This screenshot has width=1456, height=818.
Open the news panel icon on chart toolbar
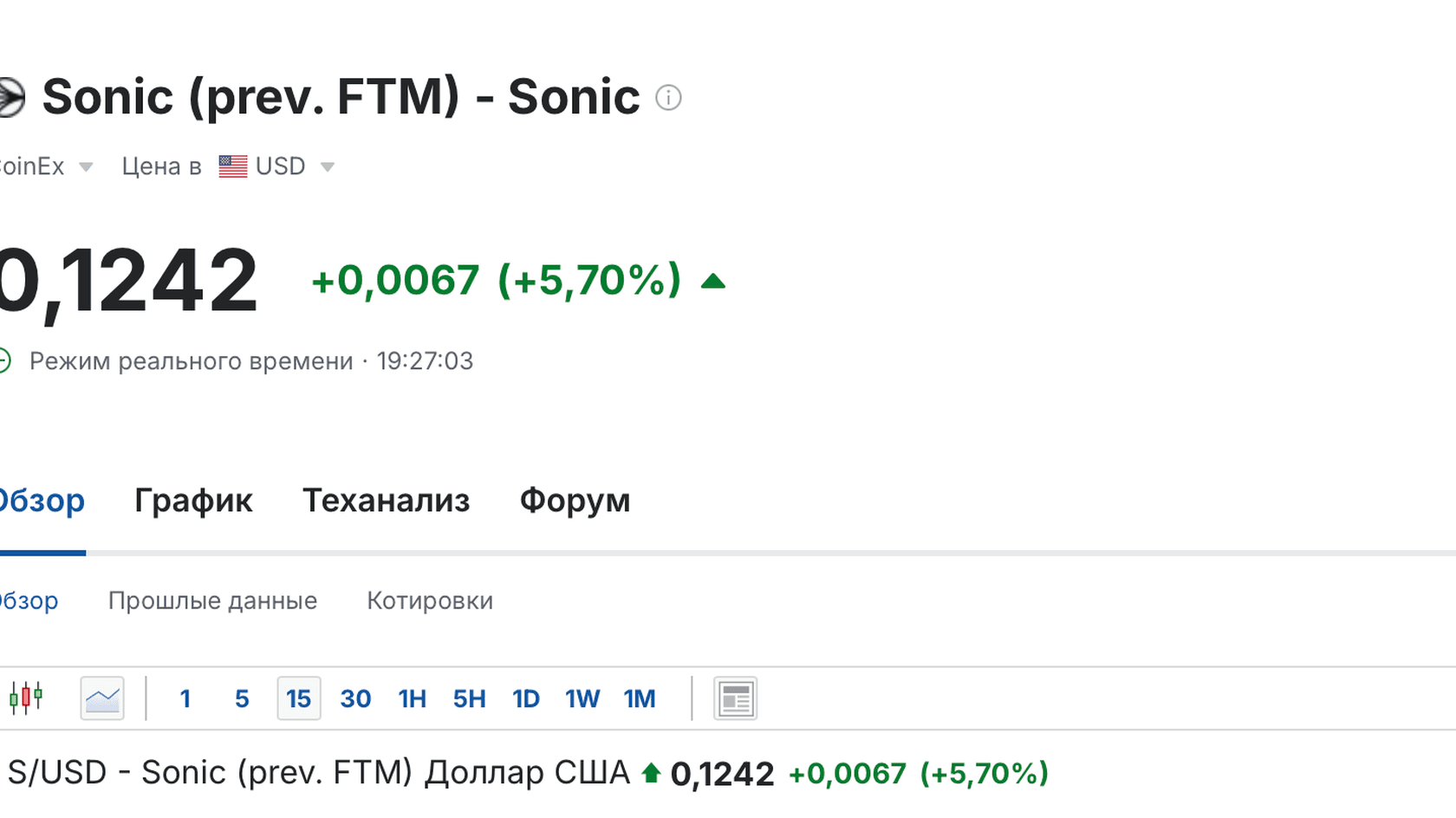coord(735,698)
